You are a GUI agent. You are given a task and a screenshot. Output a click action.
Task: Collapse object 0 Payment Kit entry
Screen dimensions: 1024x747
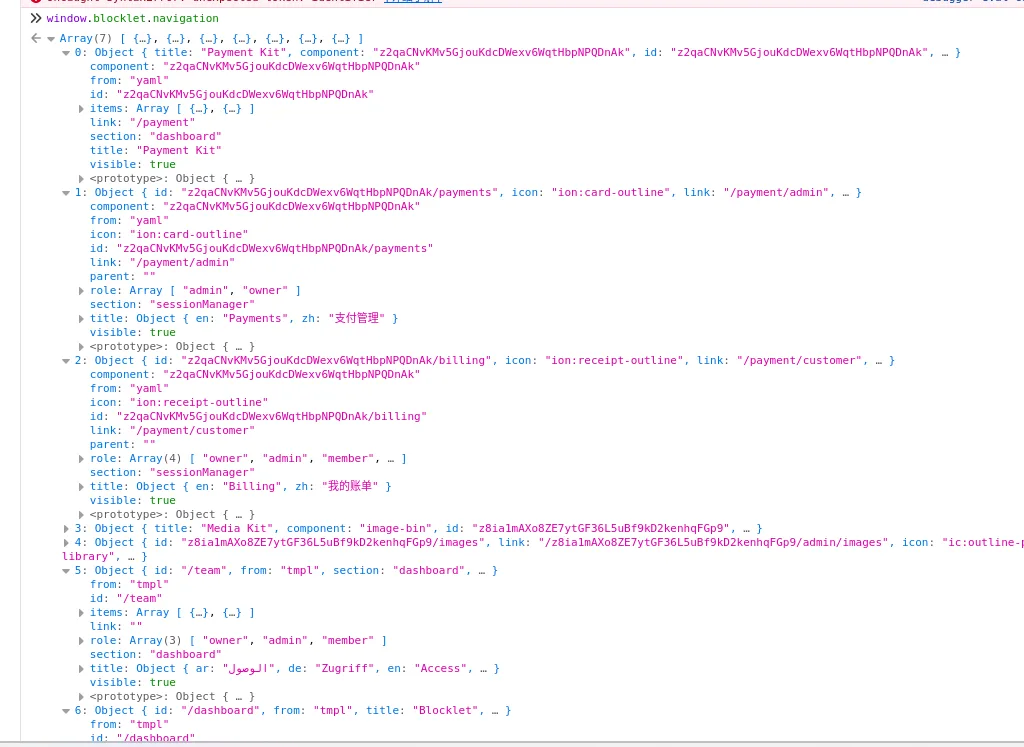(x=66, y=53)
